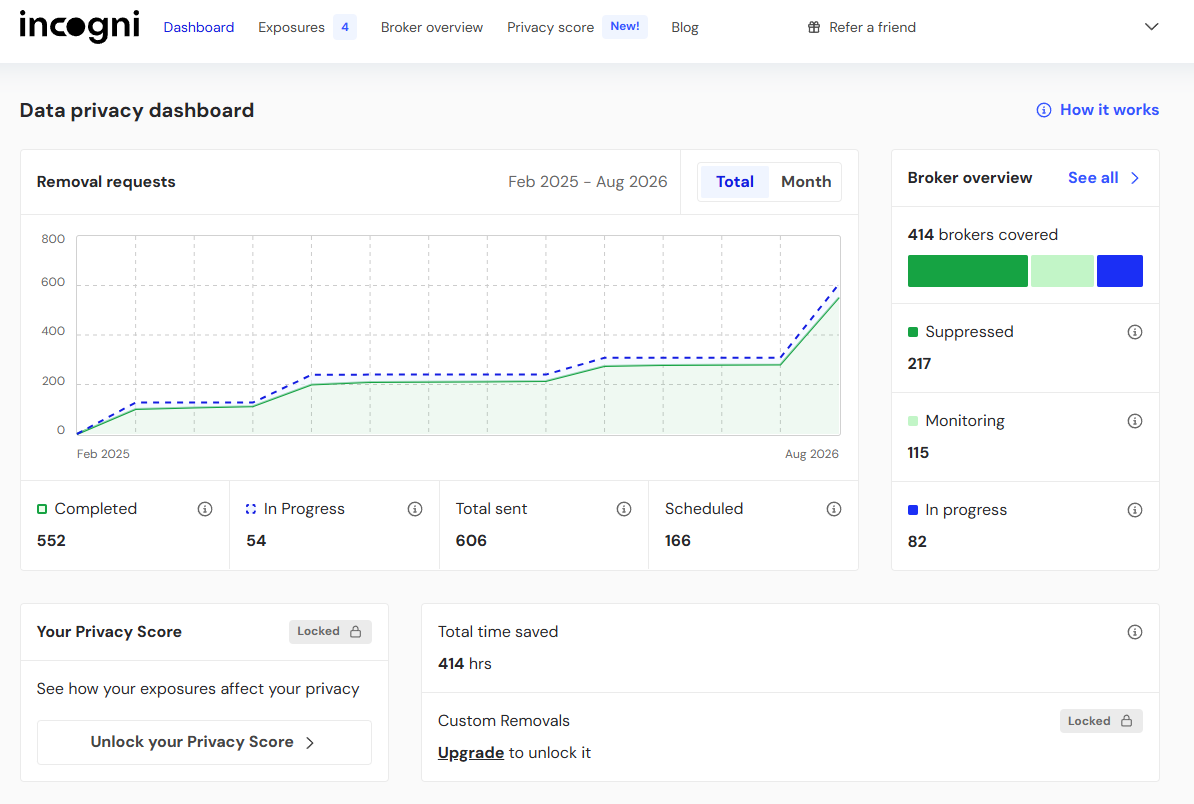The width and height of the screenshot is (1194, 804).
Task: Click the lock icon in Privacy Score badge
Action: [356, 631]
